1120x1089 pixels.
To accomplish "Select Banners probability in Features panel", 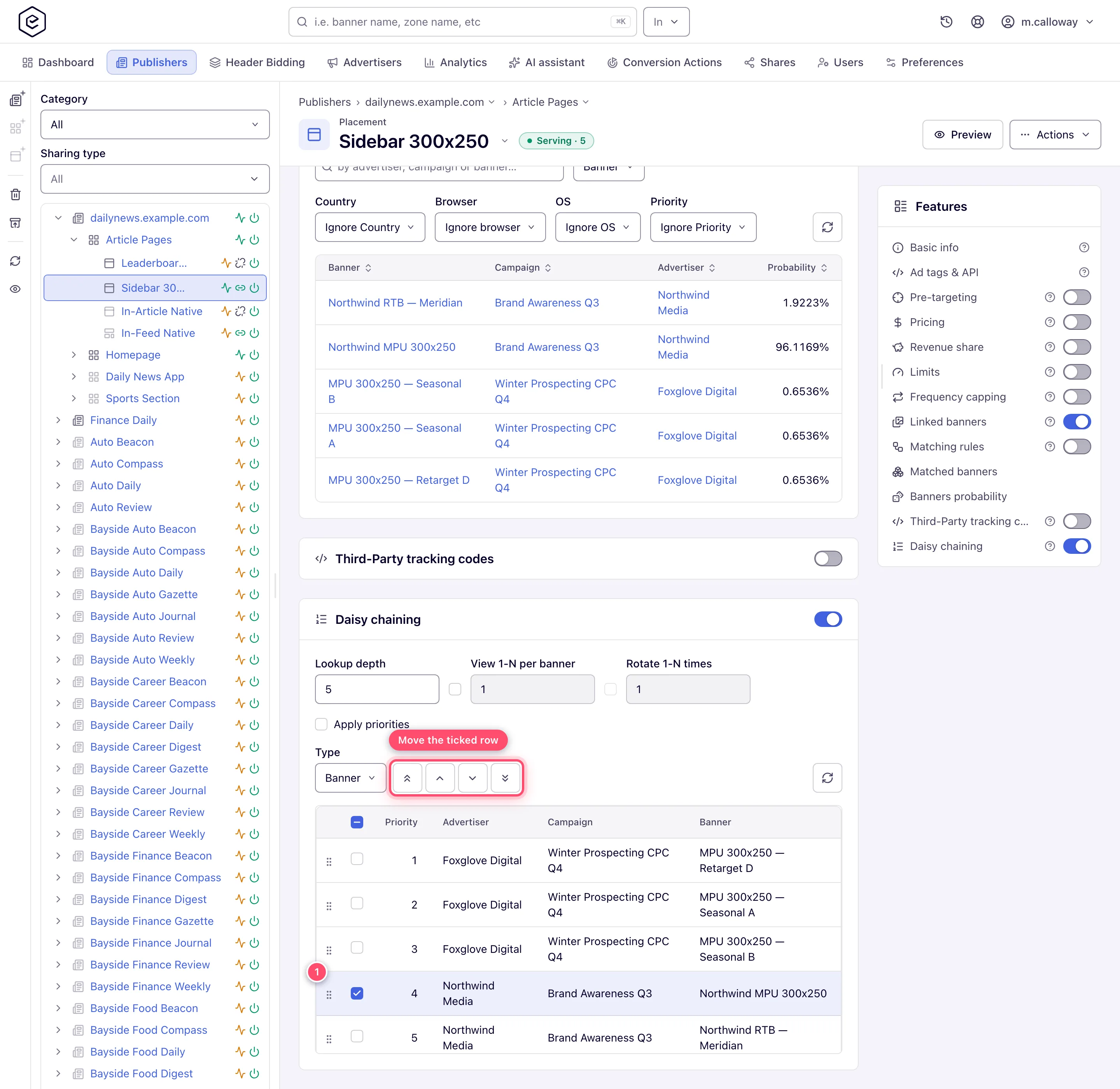I will click(x=958, y=496).
